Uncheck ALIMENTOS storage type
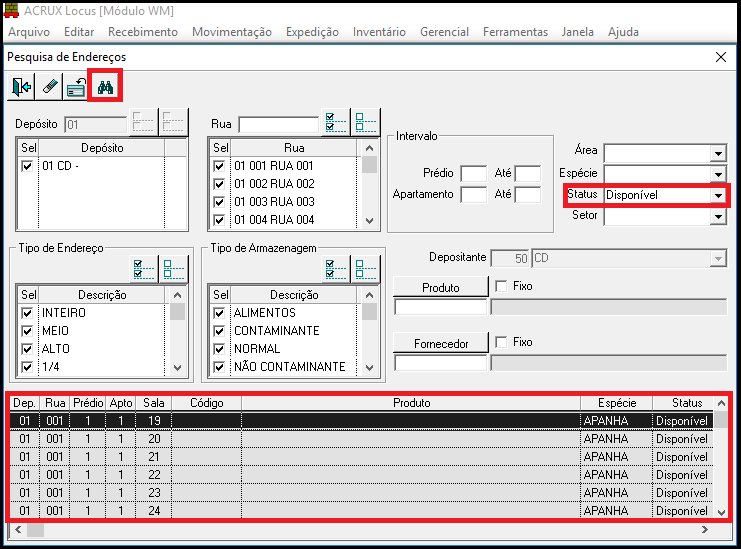The height and width of the screenshot is (549, 741). pyautogui.click(x=219, y=313)
